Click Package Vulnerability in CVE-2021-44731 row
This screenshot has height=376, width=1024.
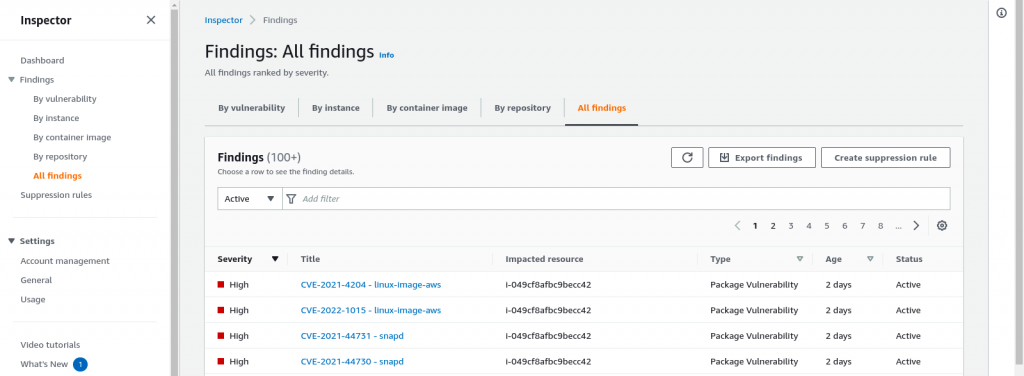tap(754, 336)
